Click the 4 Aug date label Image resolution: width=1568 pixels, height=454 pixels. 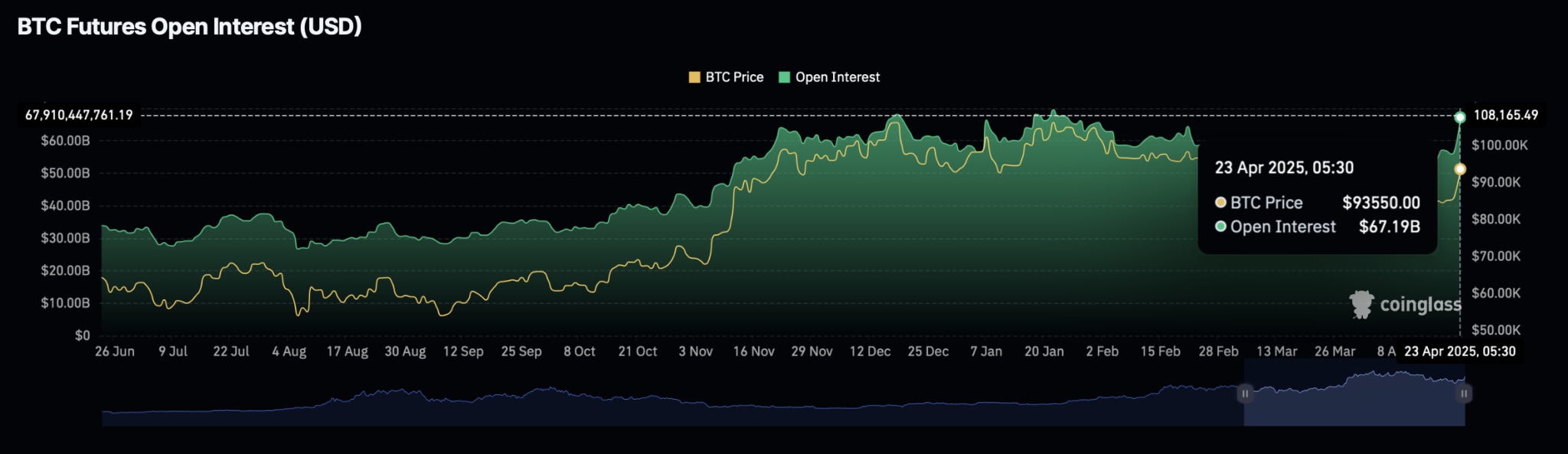(289, 351)
